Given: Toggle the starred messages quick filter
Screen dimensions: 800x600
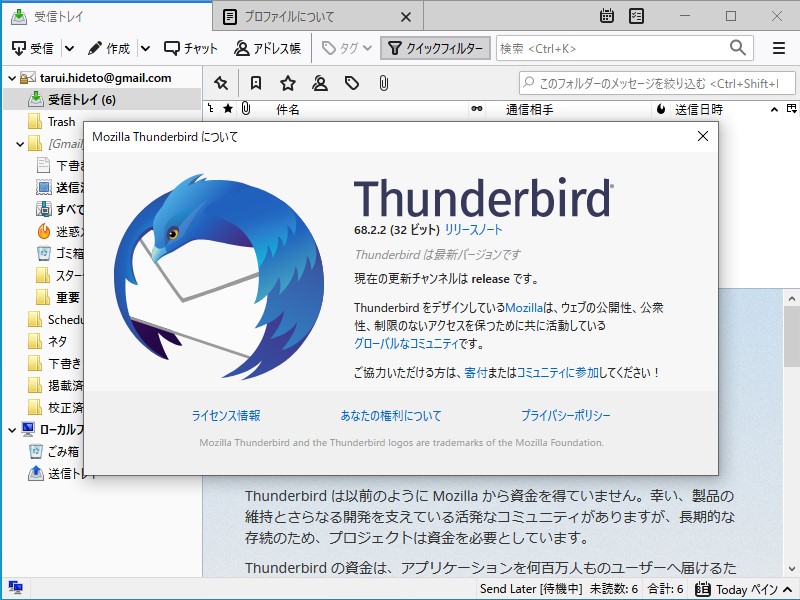Looking at the screenshot, I should coord(289,82).
